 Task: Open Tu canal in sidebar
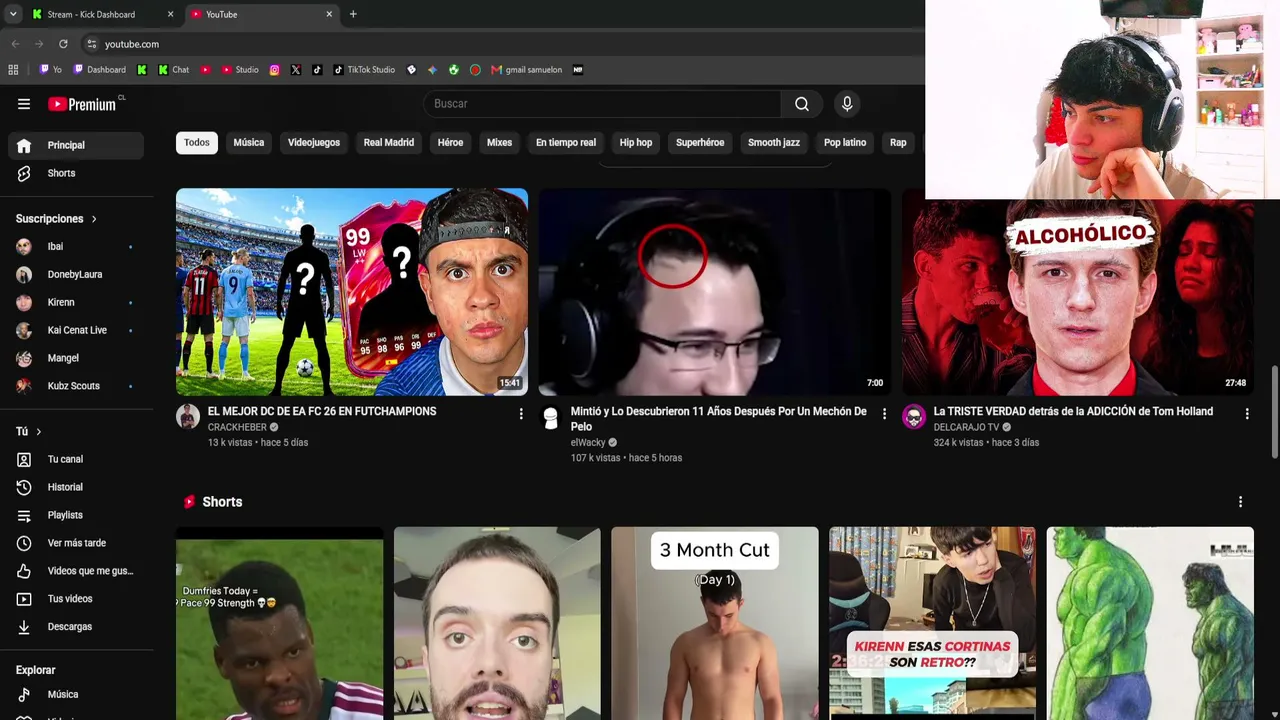coord(76,459)
